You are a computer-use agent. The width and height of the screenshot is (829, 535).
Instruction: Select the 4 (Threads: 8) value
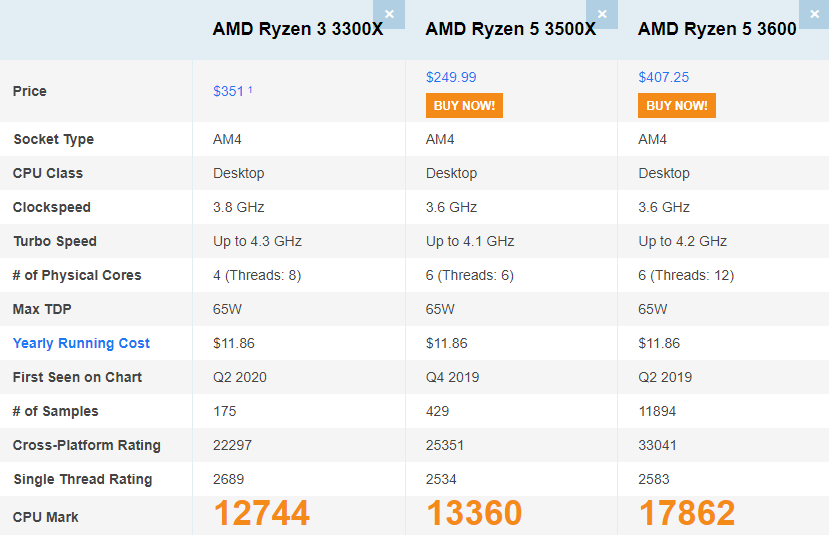pyautogui.click(x=257, y=275)
